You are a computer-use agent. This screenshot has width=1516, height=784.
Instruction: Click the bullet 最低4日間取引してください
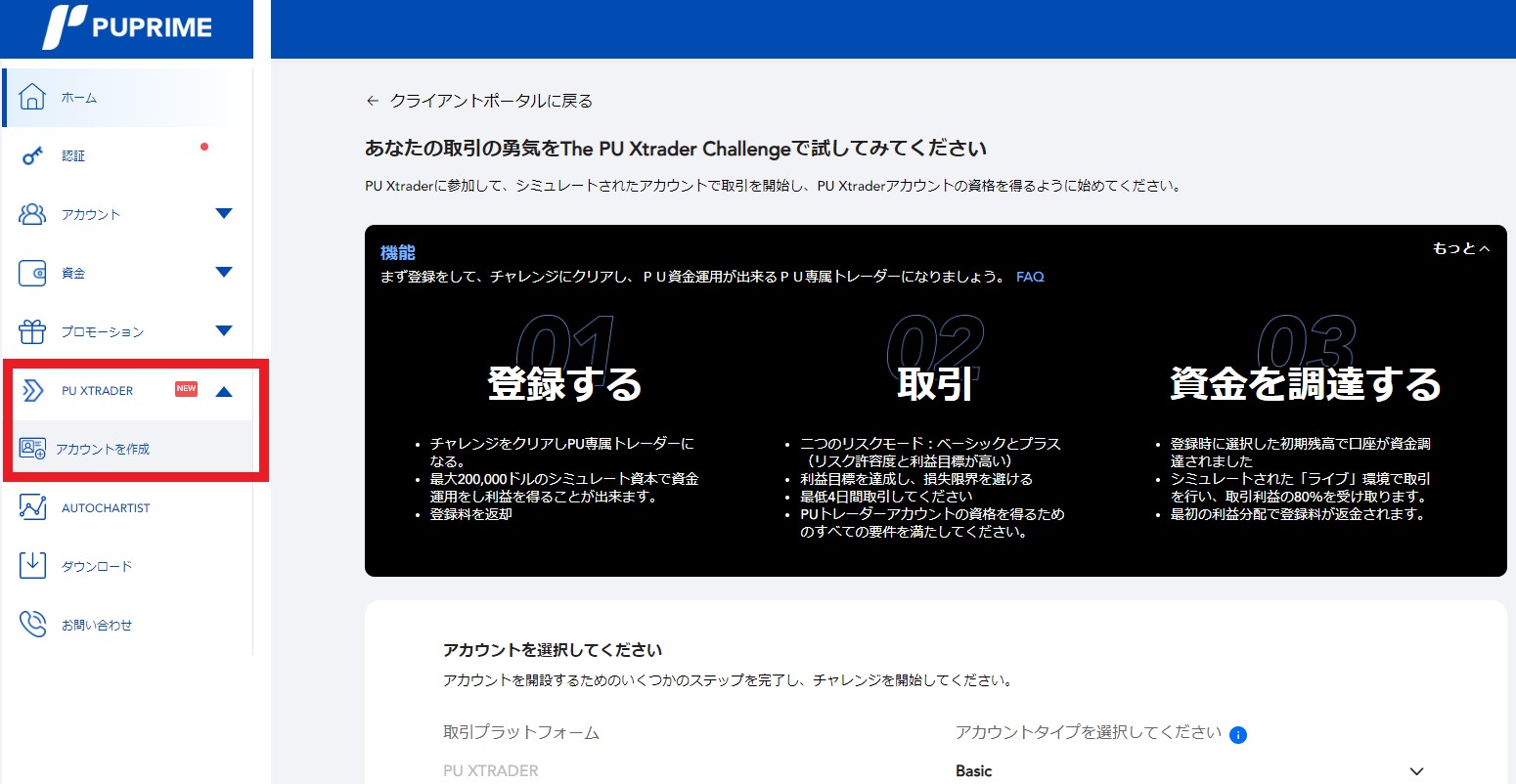click(887, 497)
